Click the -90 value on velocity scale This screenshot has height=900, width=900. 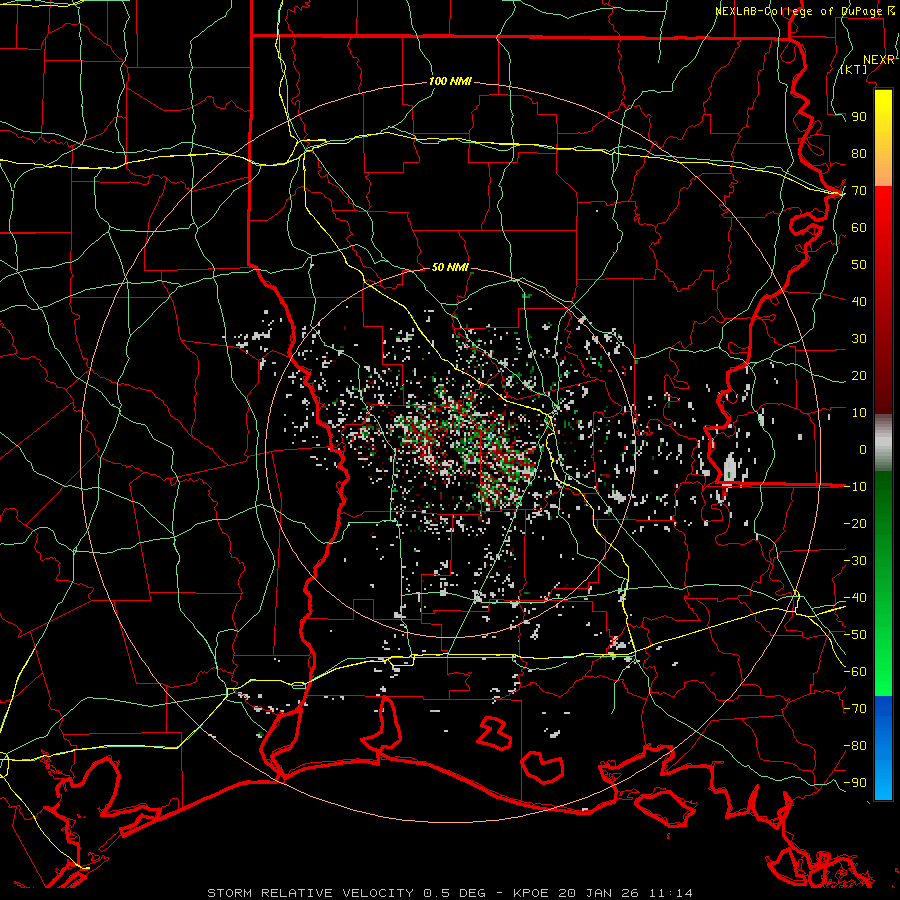[x=855, y=783]
